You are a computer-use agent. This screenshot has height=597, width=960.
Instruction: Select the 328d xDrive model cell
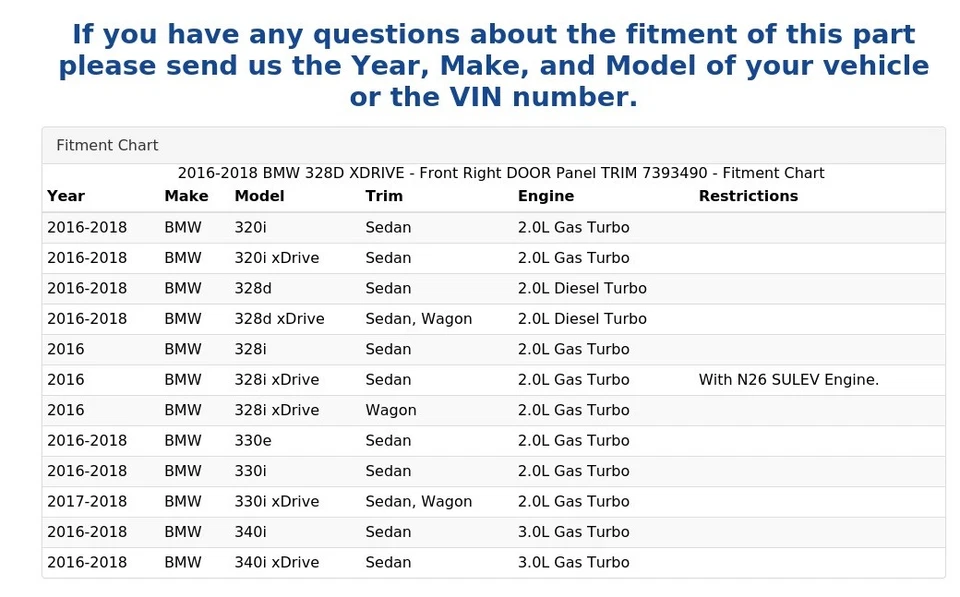pyautogui.click(x=279, y=319)
